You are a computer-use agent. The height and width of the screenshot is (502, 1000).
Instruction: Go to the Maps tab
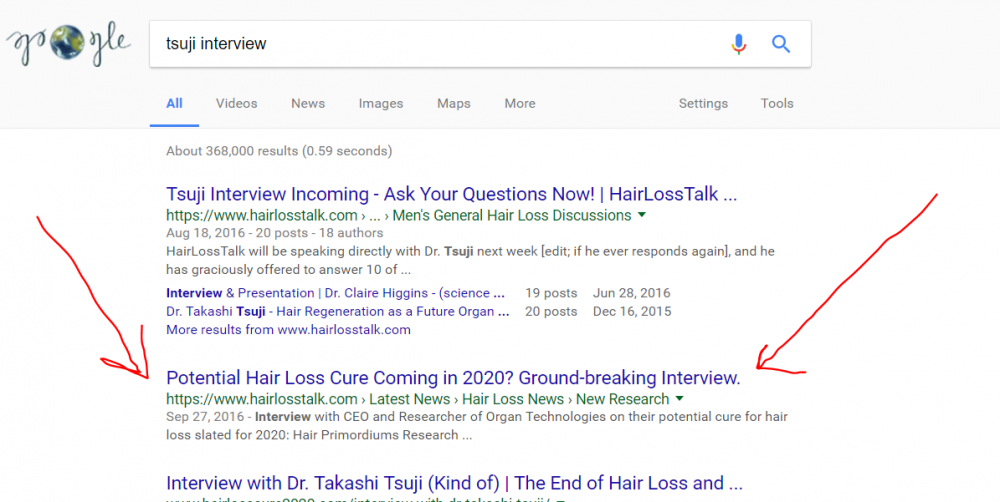(x=454, y=103)
